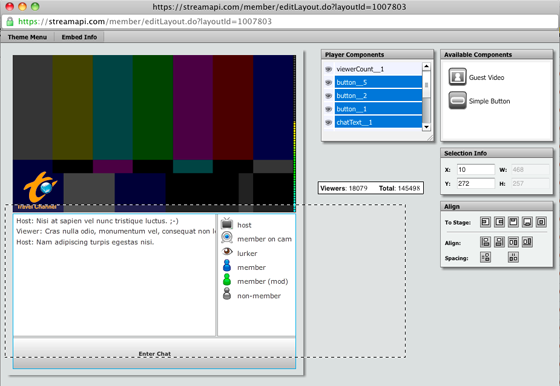Align to stage right edge

click(499, 222)
